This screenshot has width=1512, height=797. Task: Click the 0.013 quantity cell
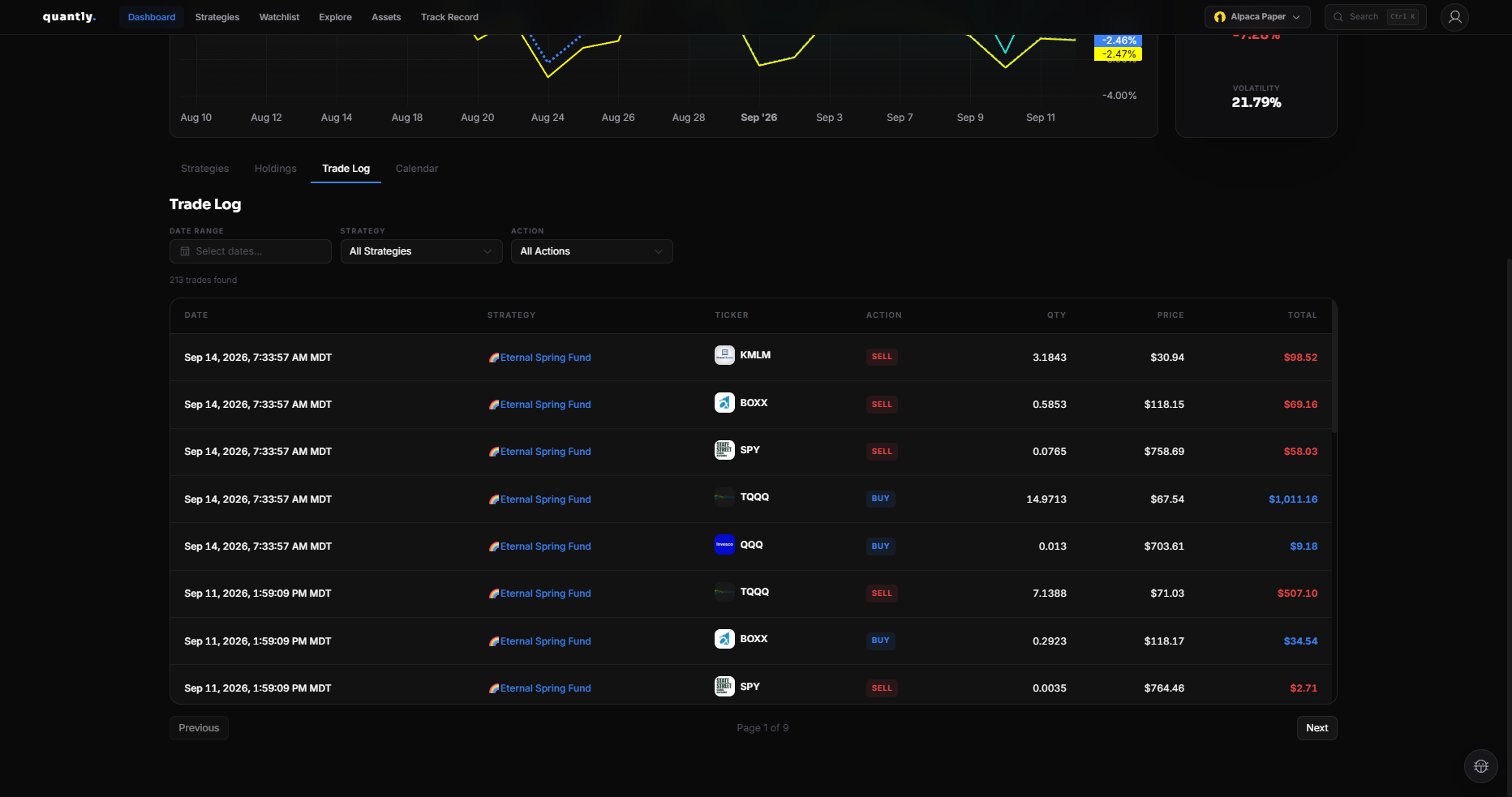1052,546
